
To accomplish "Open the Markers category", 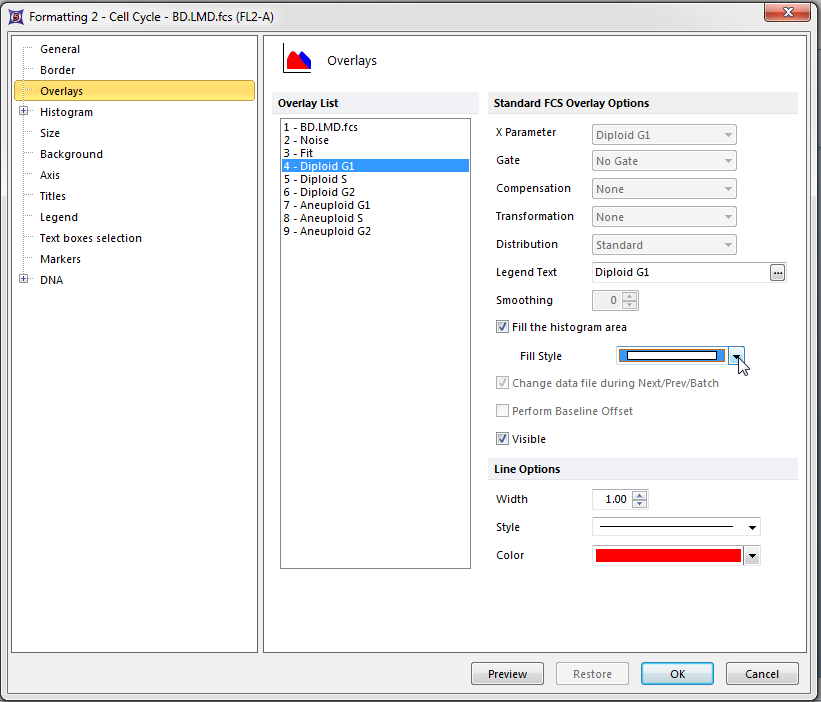I will click(60, 259).
